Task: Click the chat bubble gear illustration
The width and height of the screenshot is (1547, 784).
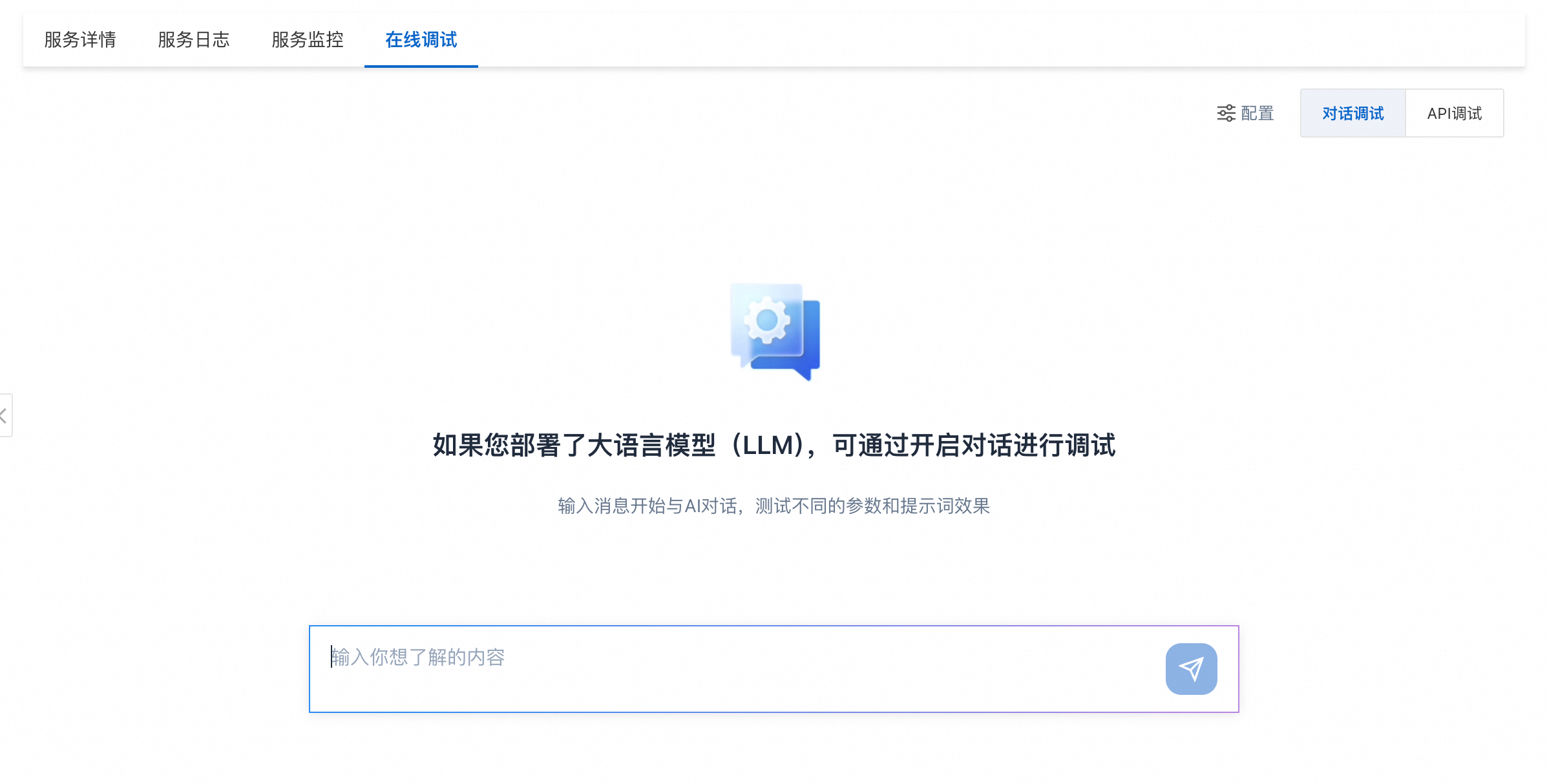Action: click(775, 331)
